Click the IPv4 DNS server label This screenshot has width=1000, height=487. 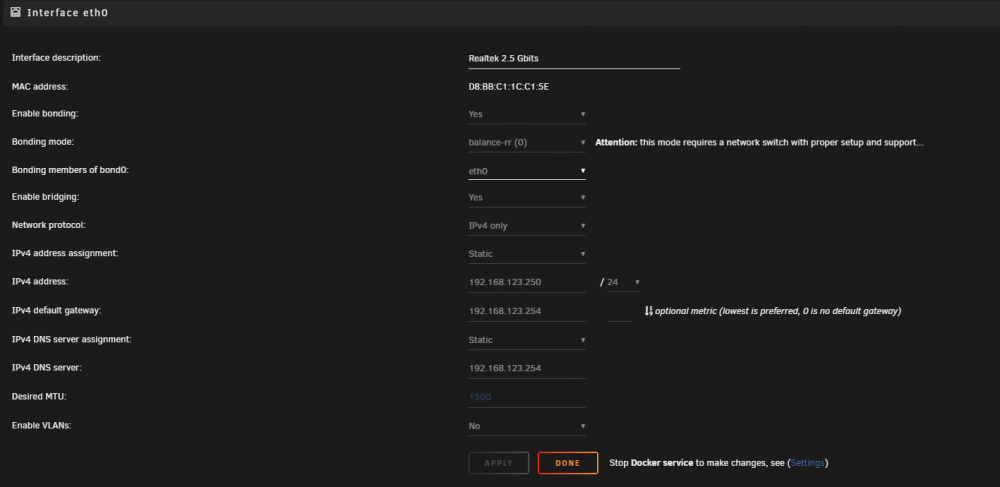pos(47,368)
